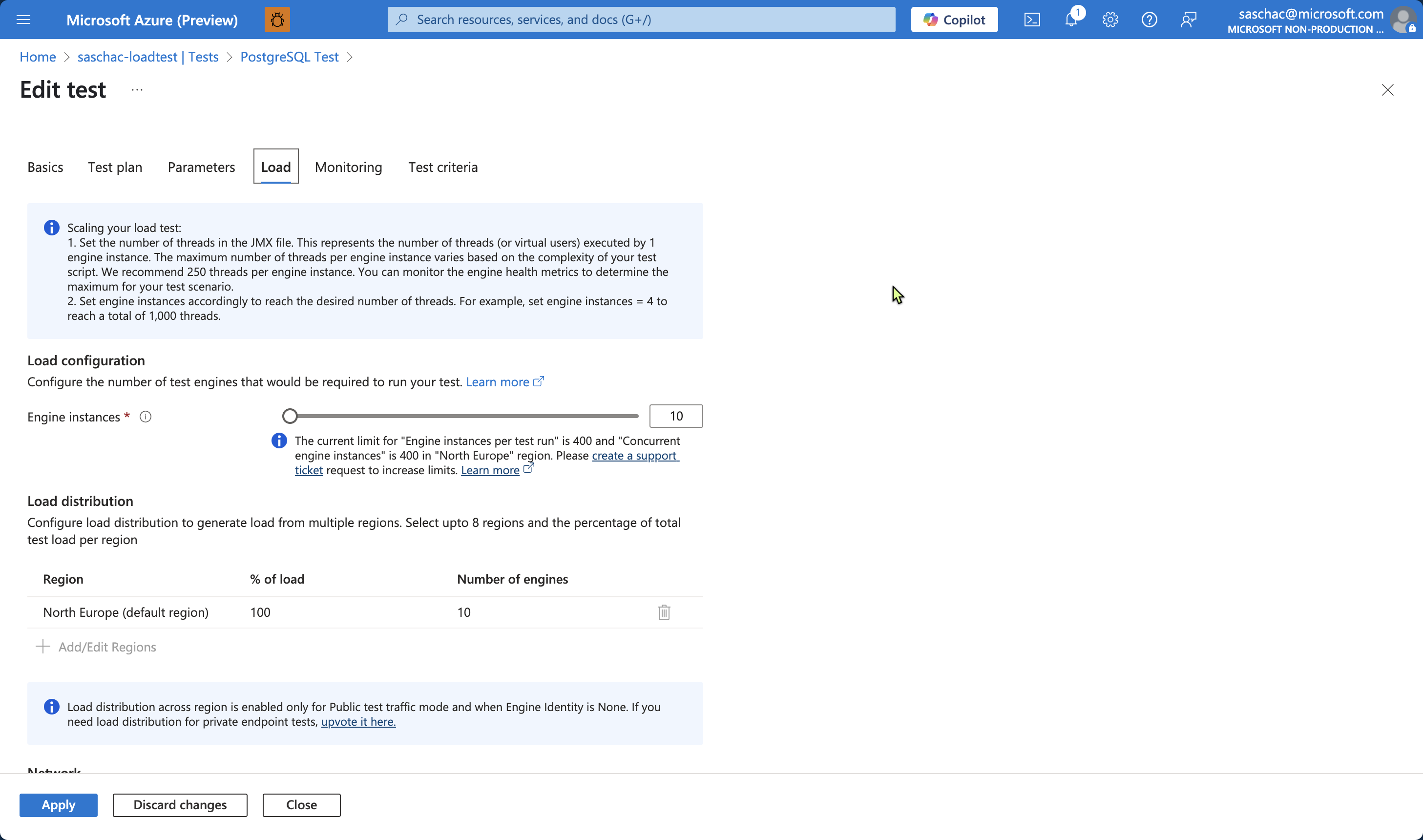Open the portal hamburger menu

click(23, 20)
